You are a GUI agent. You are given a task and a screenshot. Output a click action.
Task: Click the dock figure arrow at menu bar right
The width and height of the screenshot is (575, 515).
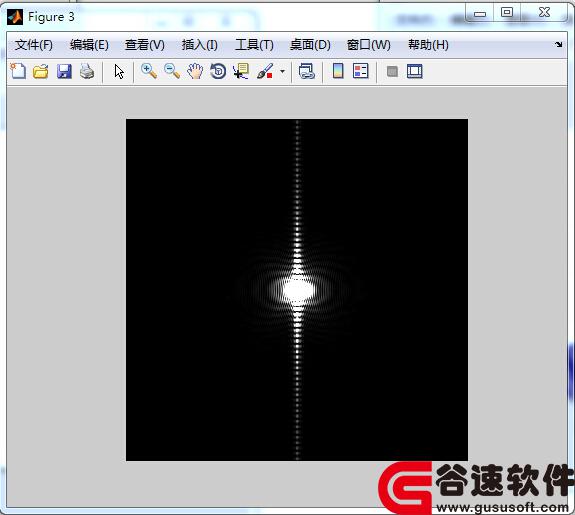coord(558,44)
